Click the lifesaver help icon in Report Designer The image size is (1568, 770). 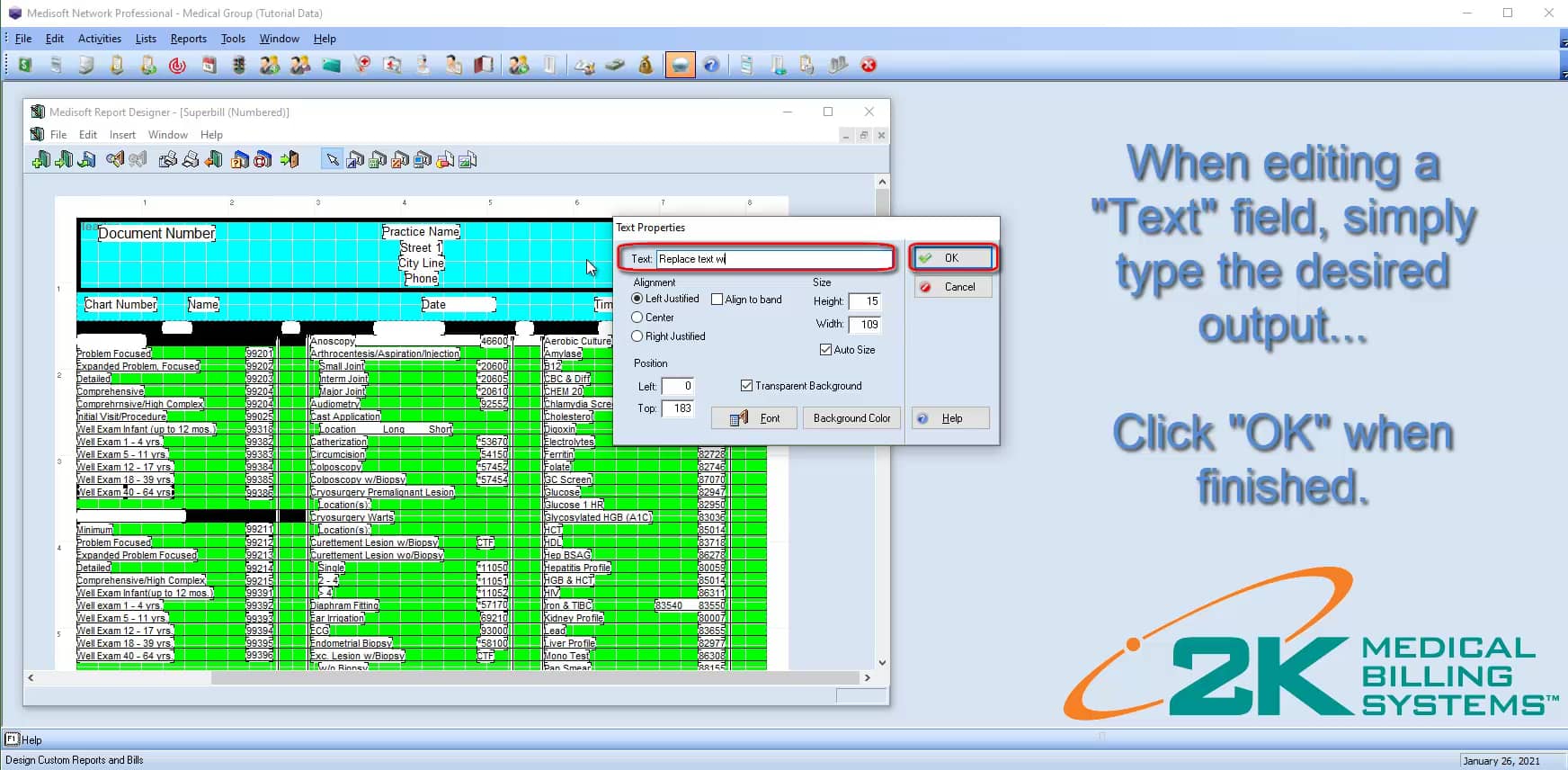[x=263, y=160]
